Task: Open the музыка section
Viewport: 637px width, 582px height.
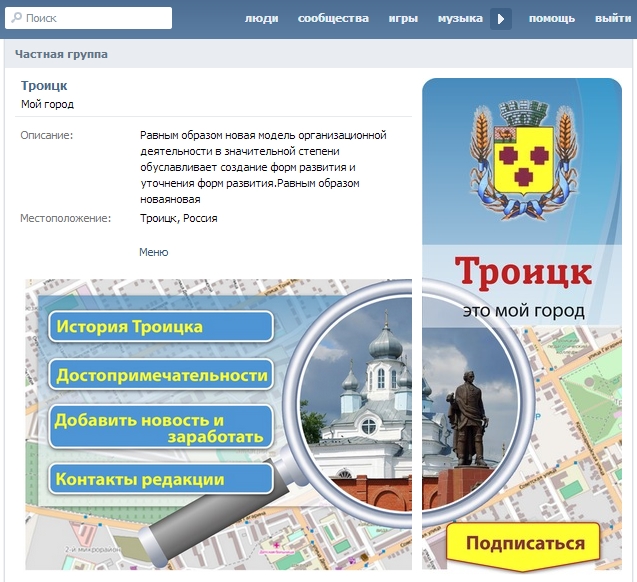Action: tap(460, 19)
